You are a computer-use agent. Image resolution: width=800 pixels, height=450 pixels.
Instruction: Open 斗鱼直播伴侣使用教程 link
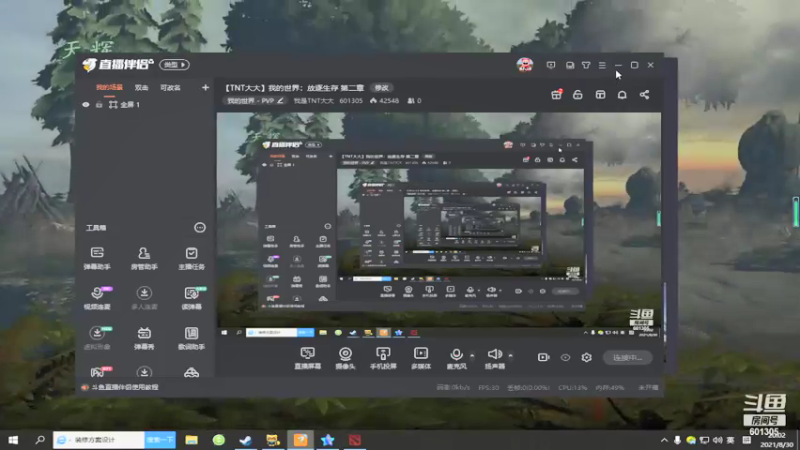point(124,387)
